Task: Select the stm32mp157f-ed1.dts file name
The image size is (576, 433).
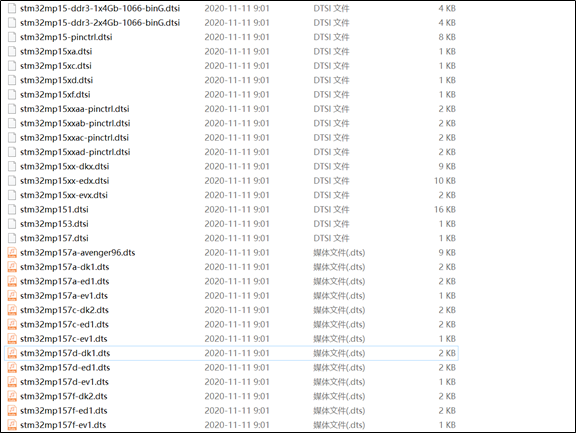Action: [64, 411]
